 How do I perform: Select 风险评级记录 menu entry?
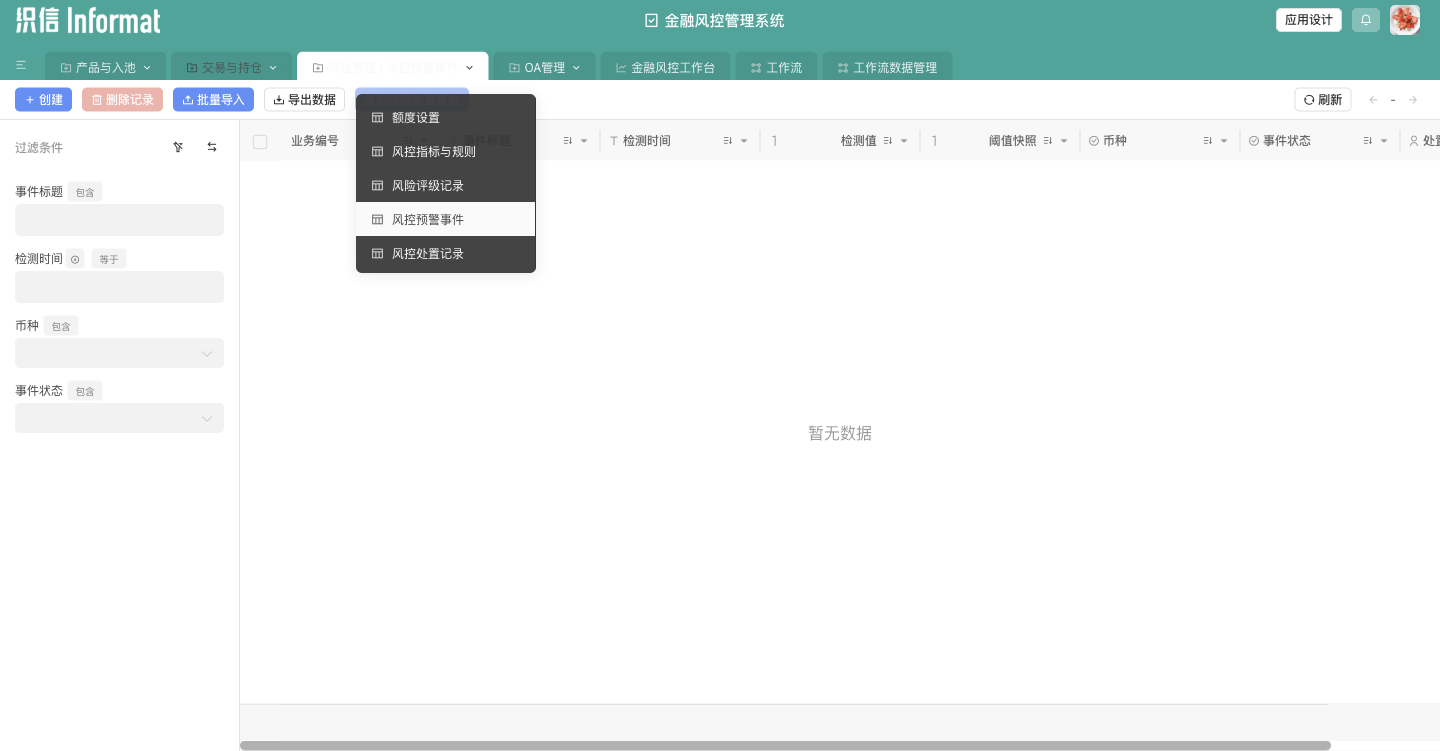(446, 186)
